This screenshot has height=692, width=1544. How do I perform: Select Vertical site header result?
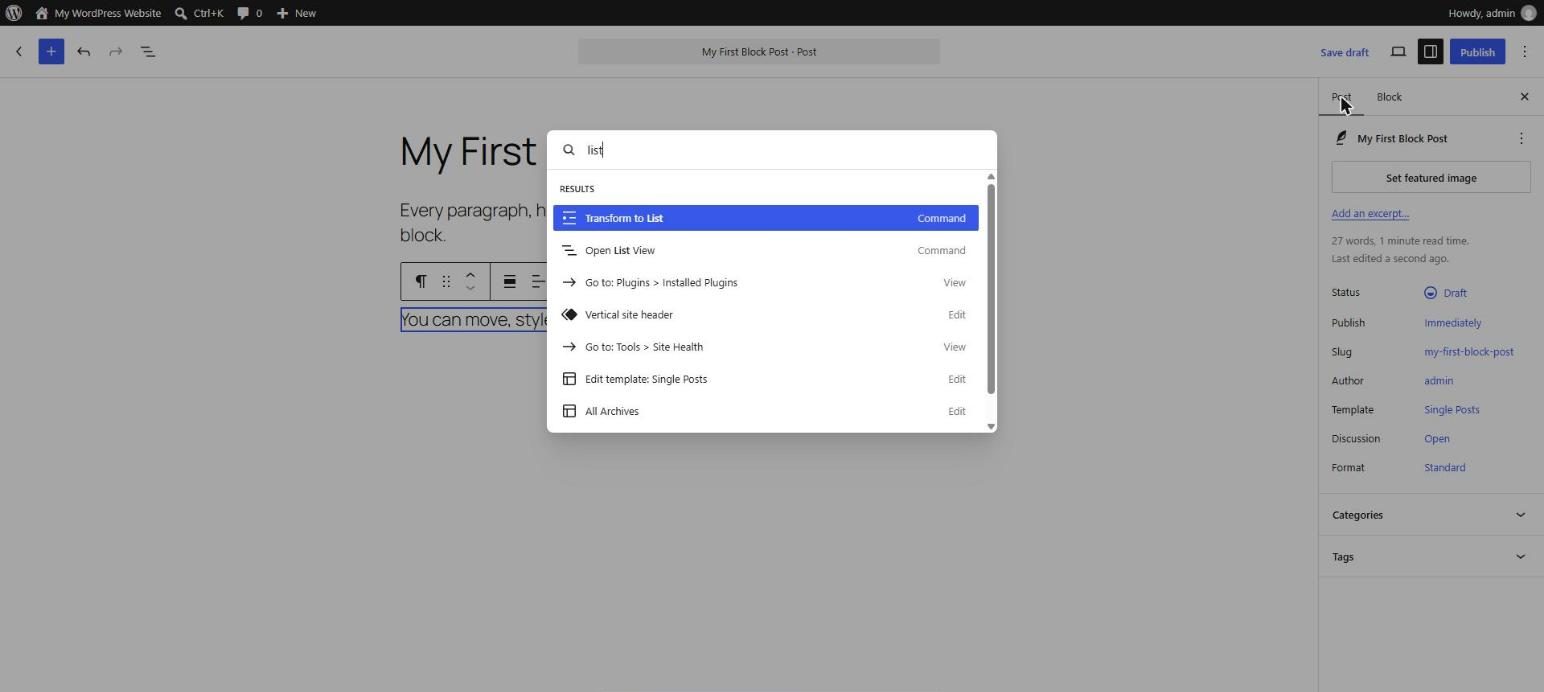pos(766,315)
